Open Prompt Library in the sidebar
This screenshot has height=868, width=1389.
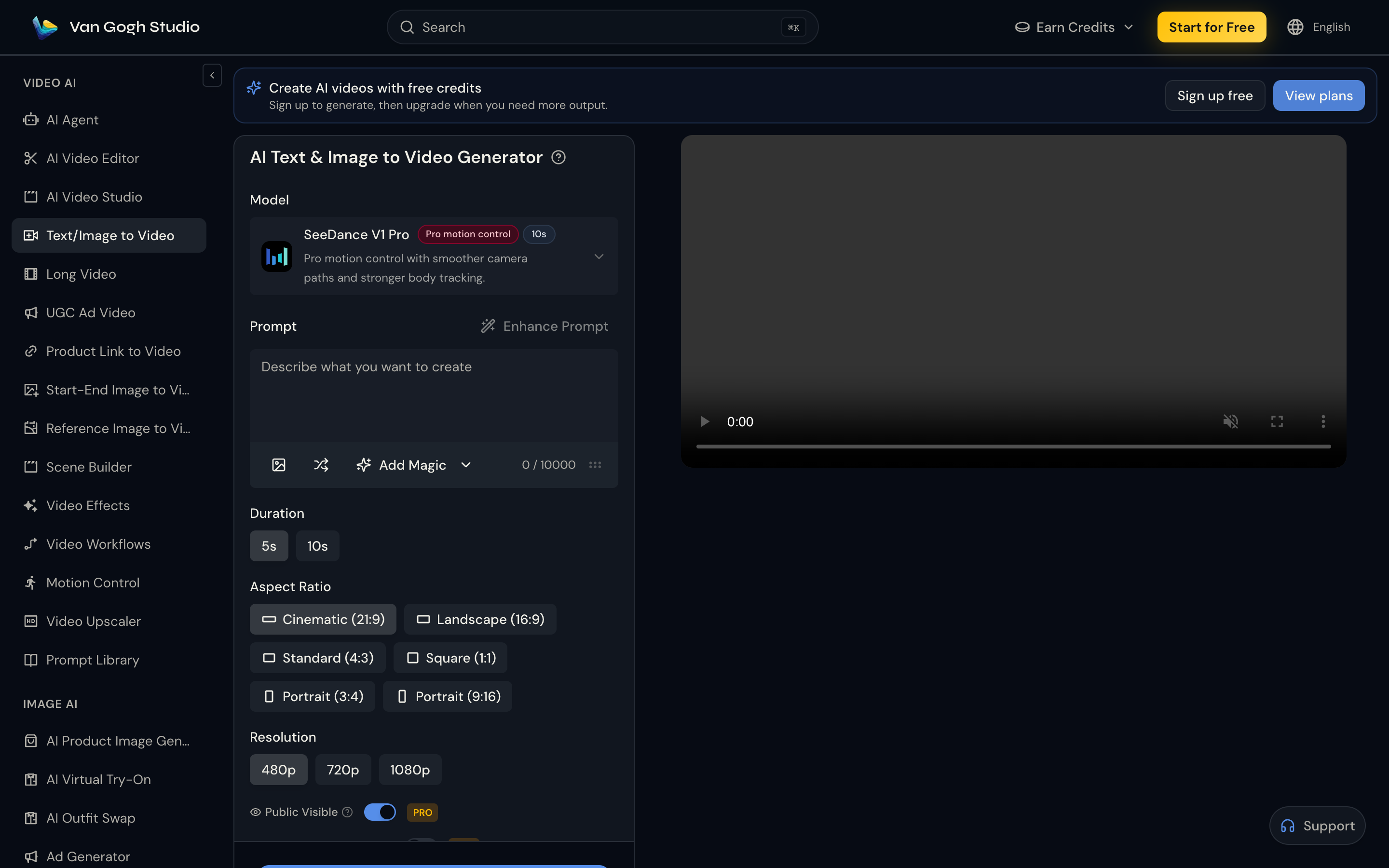[109, 660]
